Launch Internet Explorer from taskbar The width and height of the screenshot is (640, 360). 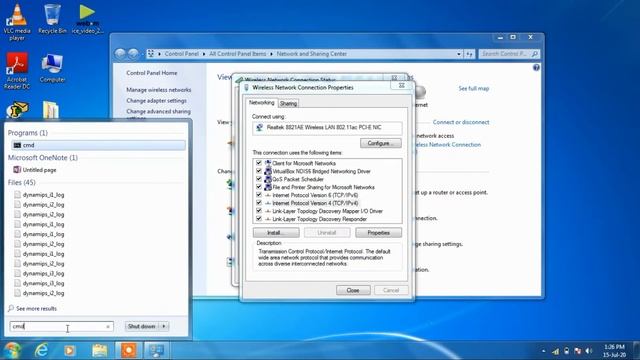tap(41, 350)
